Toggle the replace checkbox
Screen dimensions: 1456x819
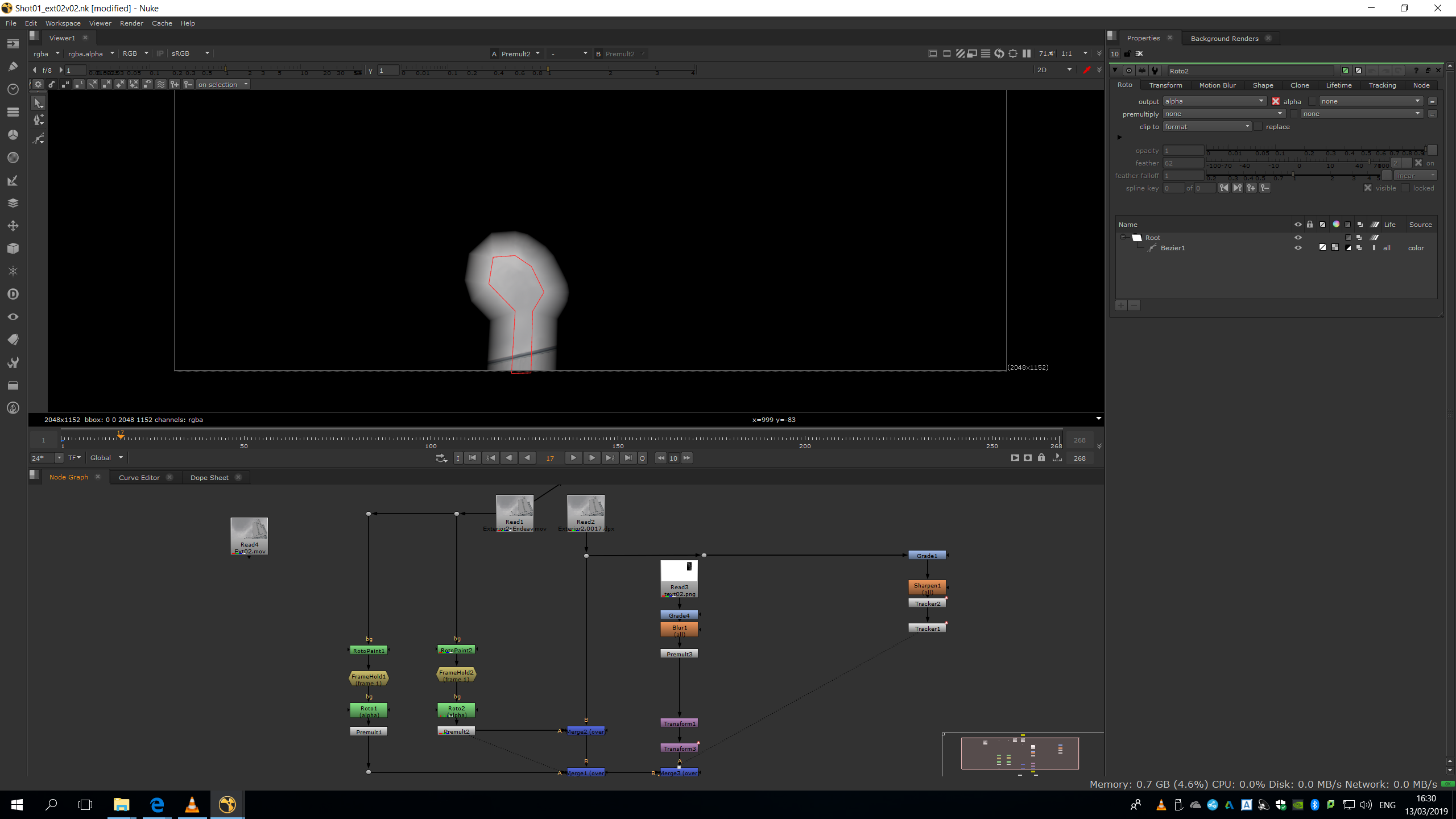(1258, 127)
